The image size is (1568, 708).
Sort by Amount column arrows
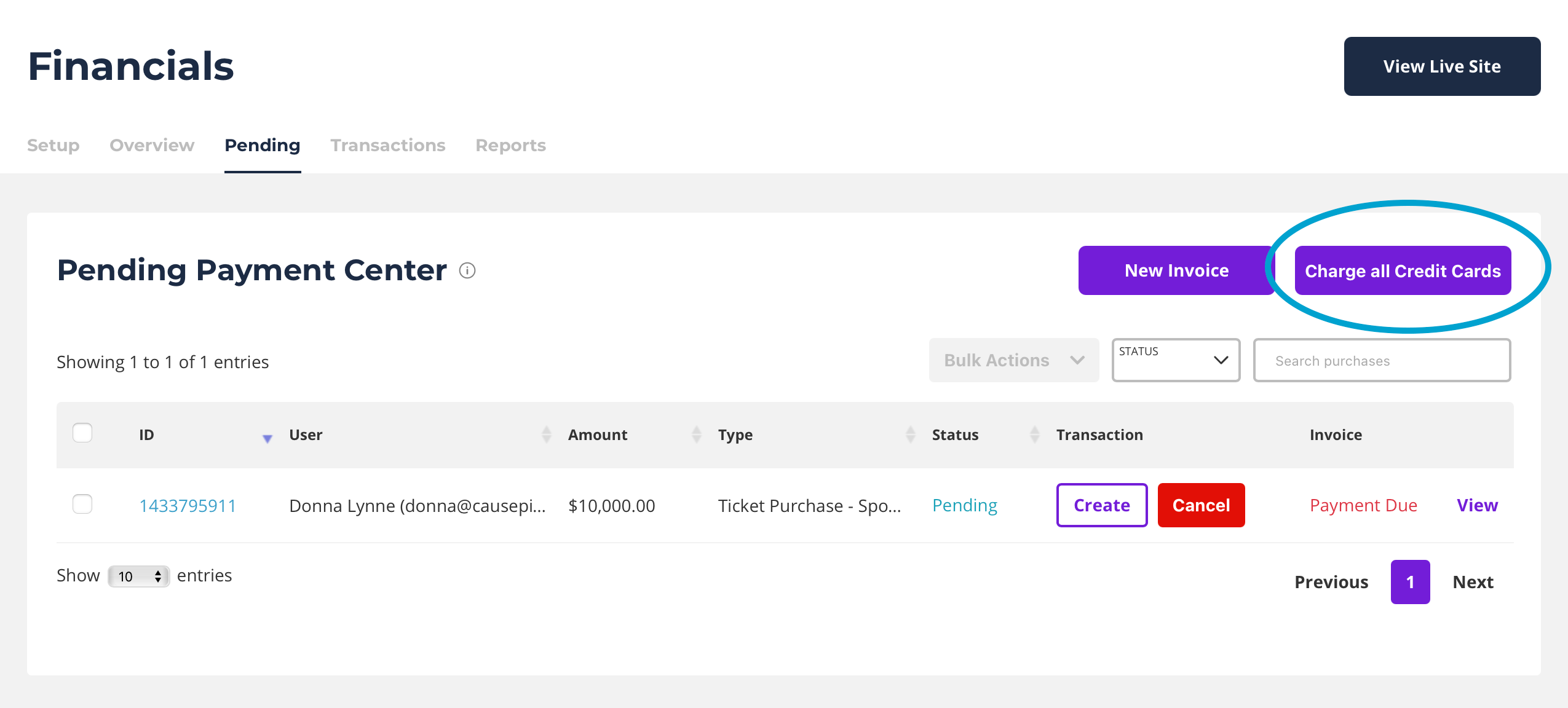(x=696, y=435)
